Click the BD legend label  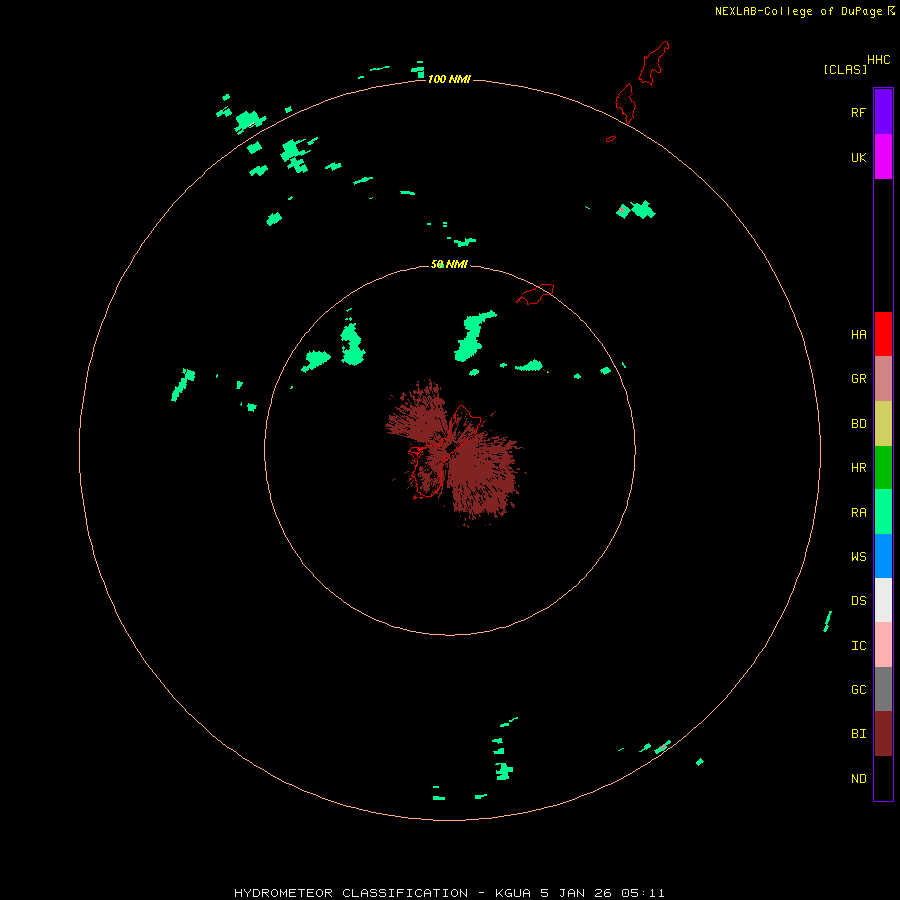858,424
